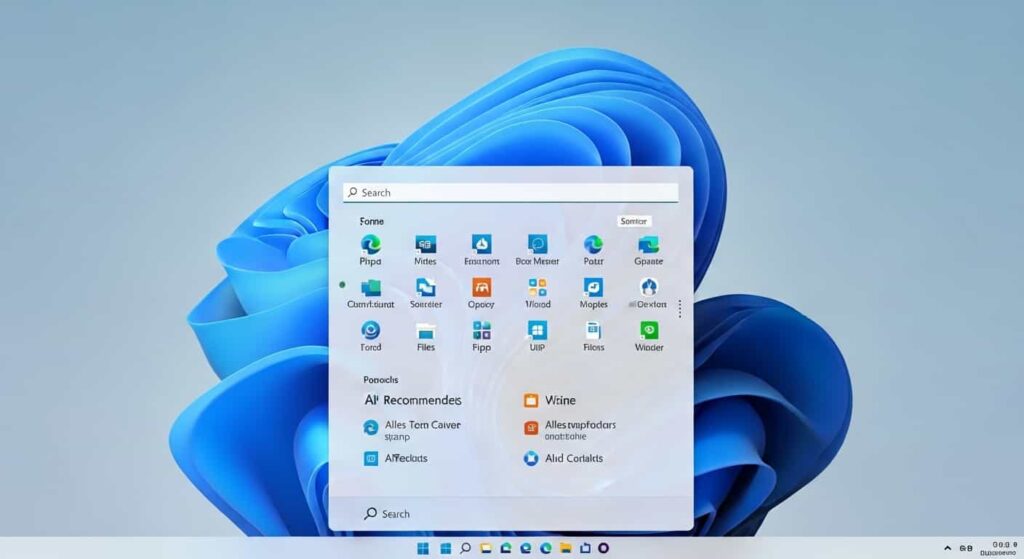Open the Witine recommended item
The height and width of the screenshot is (559, 1024).
pyautogui.click(x=549, y=400)
